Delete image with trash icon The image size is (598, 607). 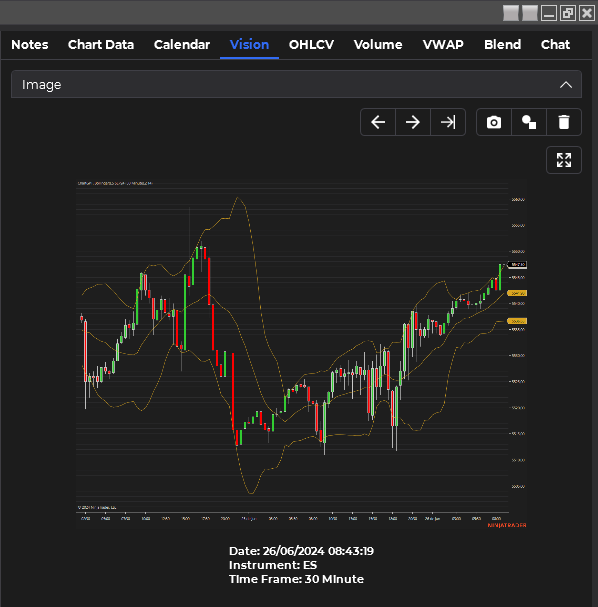(x=564, y=122)
